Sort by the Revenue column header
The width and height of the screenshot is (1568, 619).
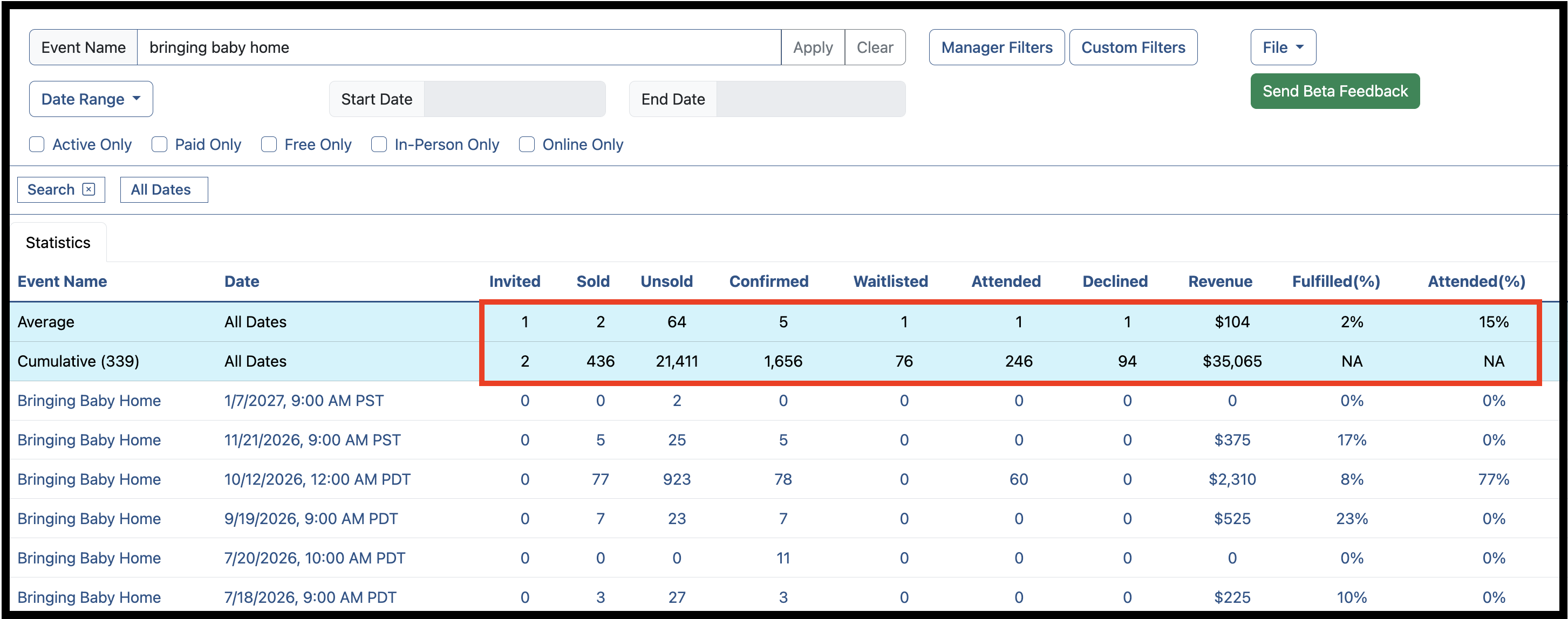click(x=1220, y=281)
